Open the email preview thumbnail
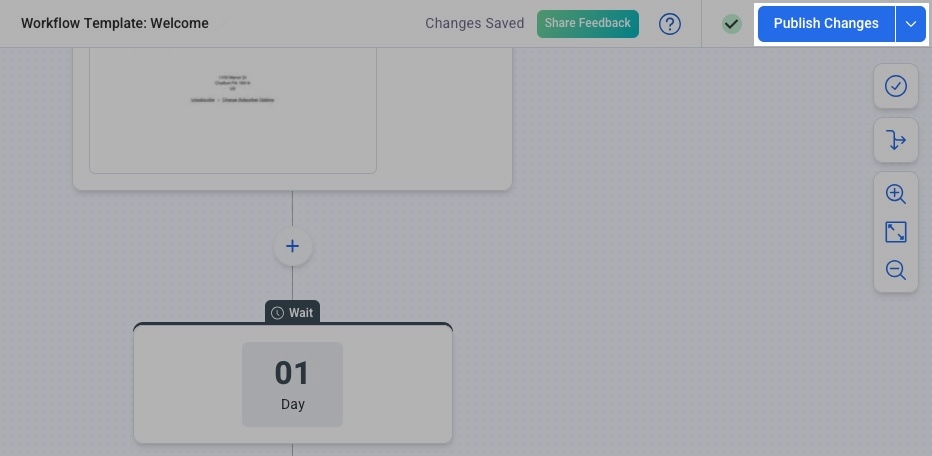The image size is (932, 456). click(233, 110)
